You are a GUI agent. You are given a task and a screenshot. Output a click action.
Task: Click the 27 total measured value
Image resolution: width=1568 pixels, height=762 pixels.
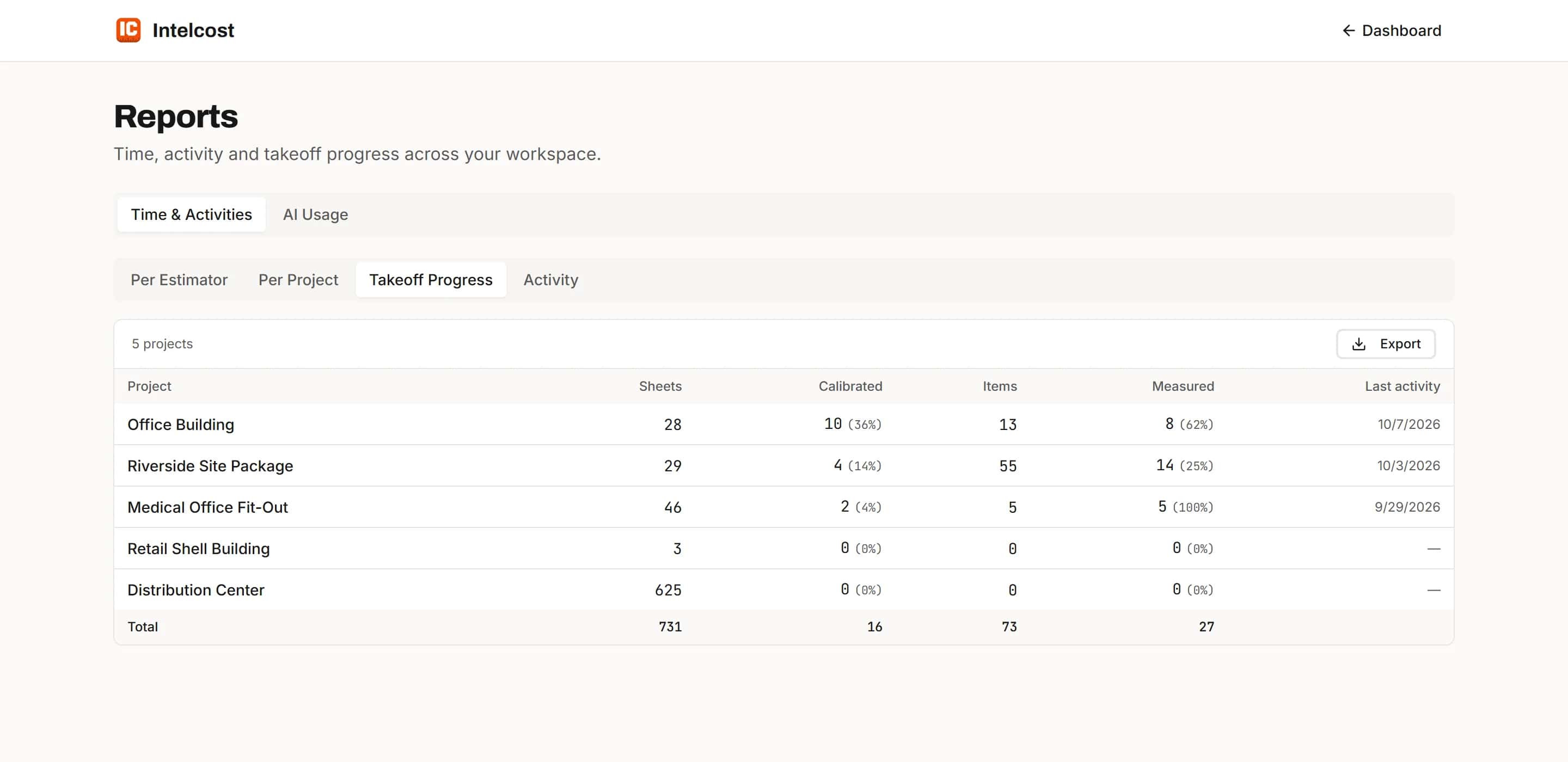pos(1206,627)
